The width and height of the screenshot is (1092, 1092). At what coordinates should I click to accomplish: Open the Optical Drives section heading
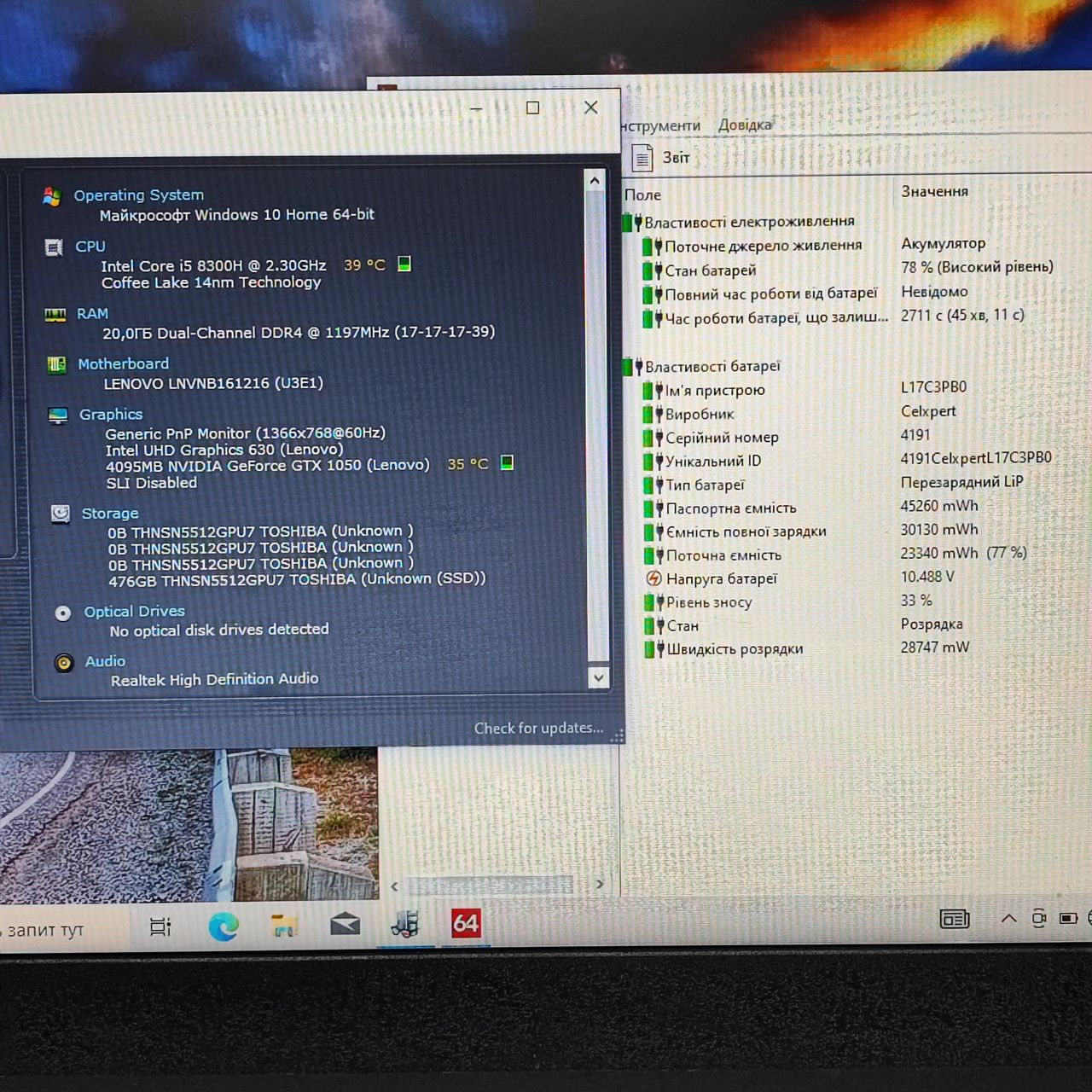click(135, 612)
